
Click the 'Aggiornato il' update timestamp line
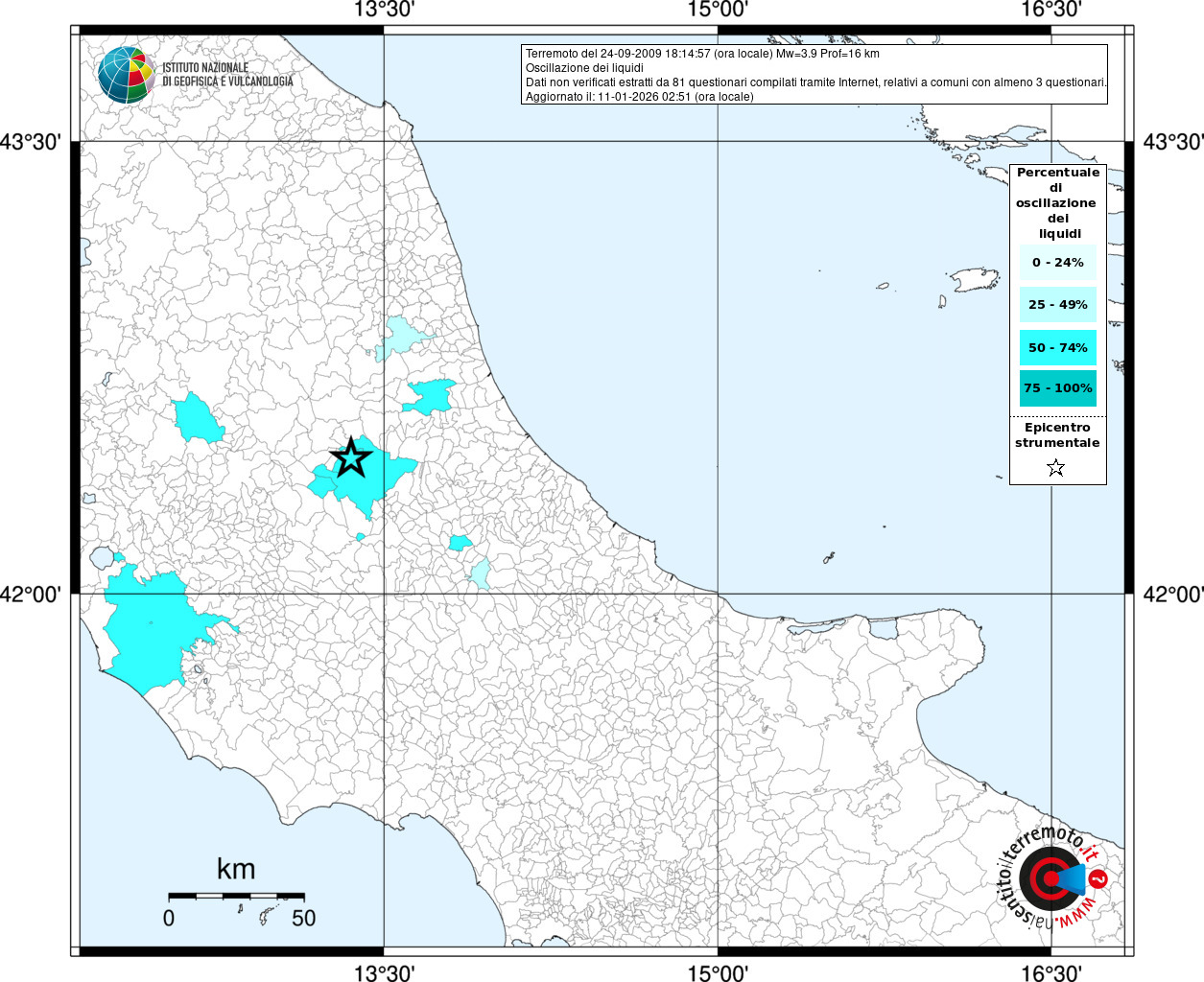639,97
